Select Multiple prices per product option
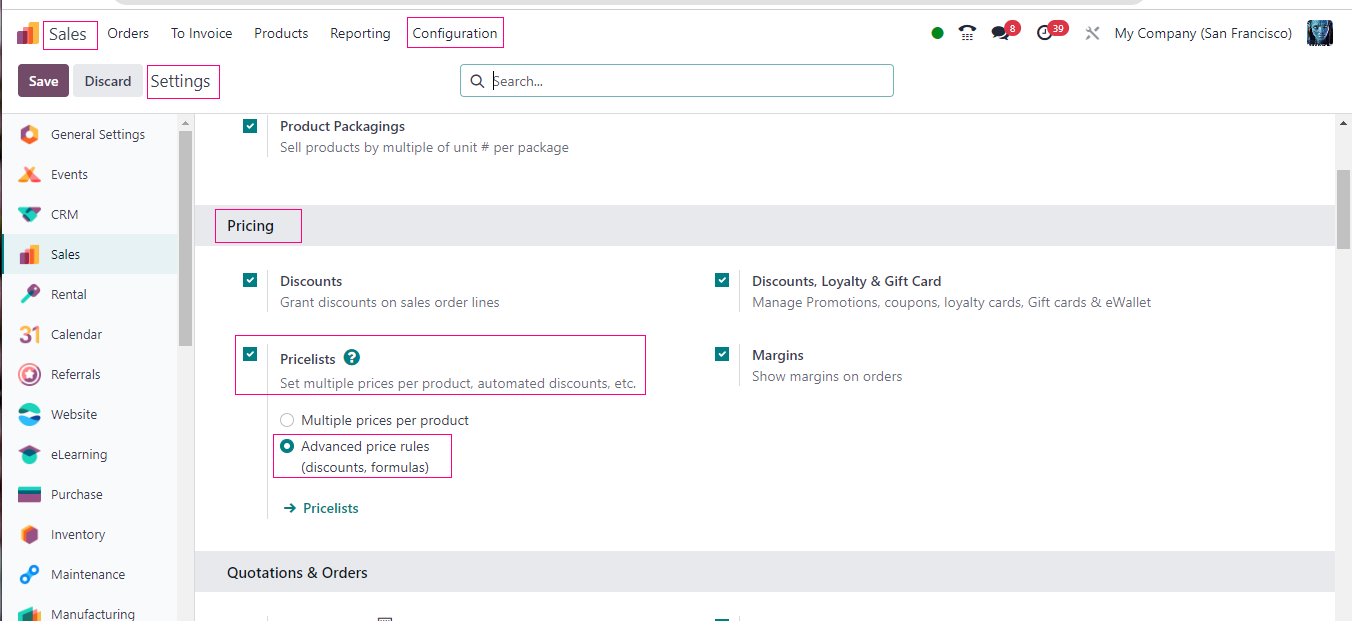Image resolution: width=1352 pixels, height=621 pixels. (x=287, y=421)
